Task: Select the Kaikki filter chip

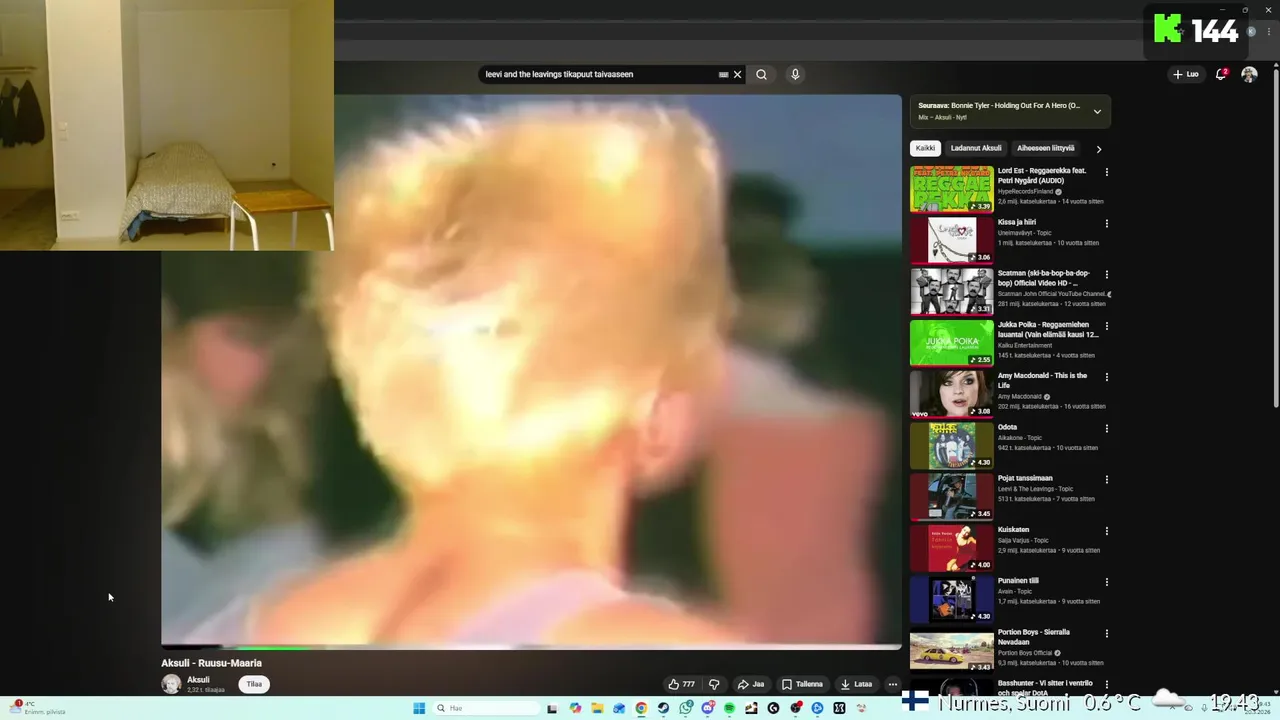Action: [926, 148]
